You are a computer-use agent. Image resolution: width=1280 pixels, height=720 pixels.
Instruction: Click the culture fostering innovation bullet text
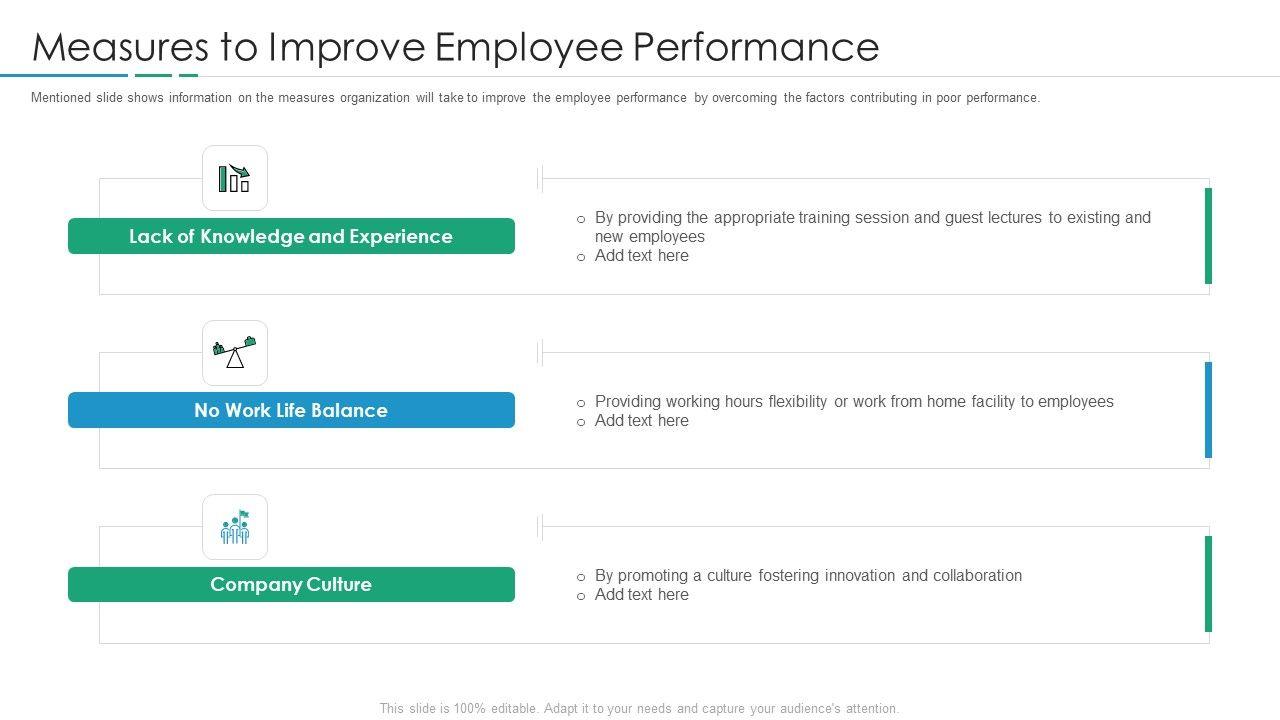[808, 575]
